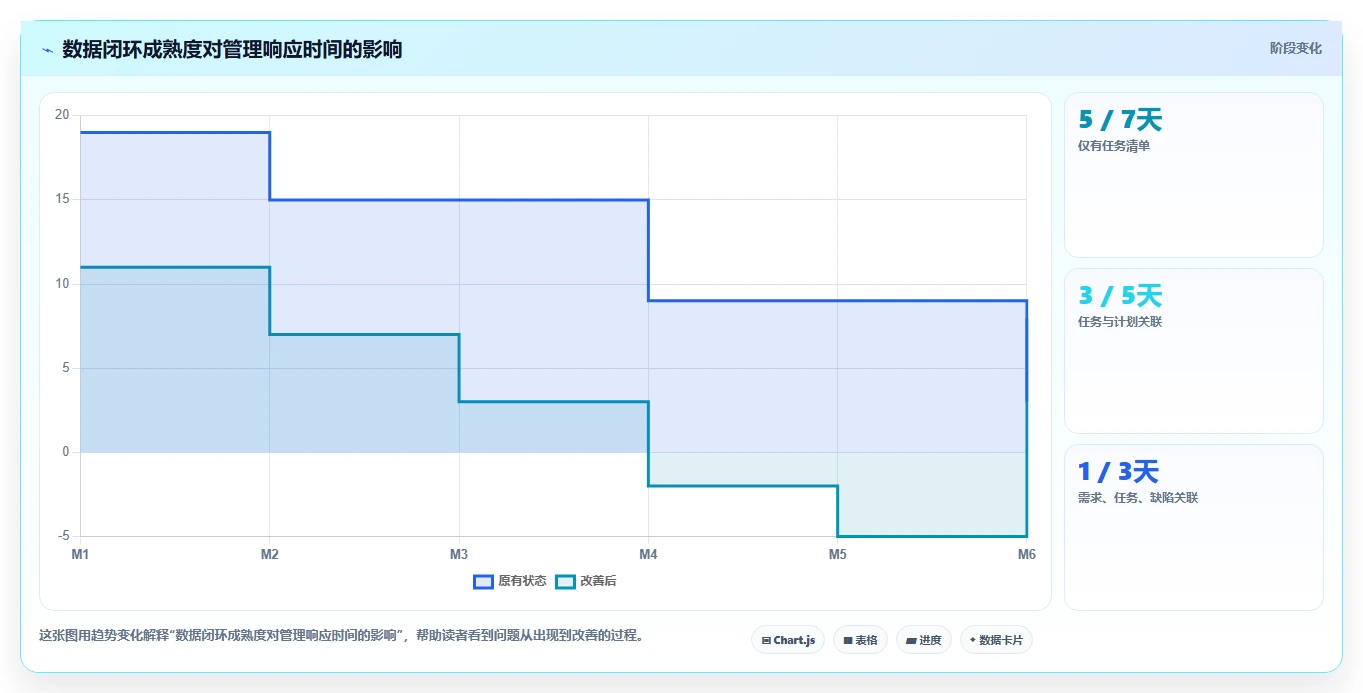
Task: Select the 表格 tag
Action: 860,640
